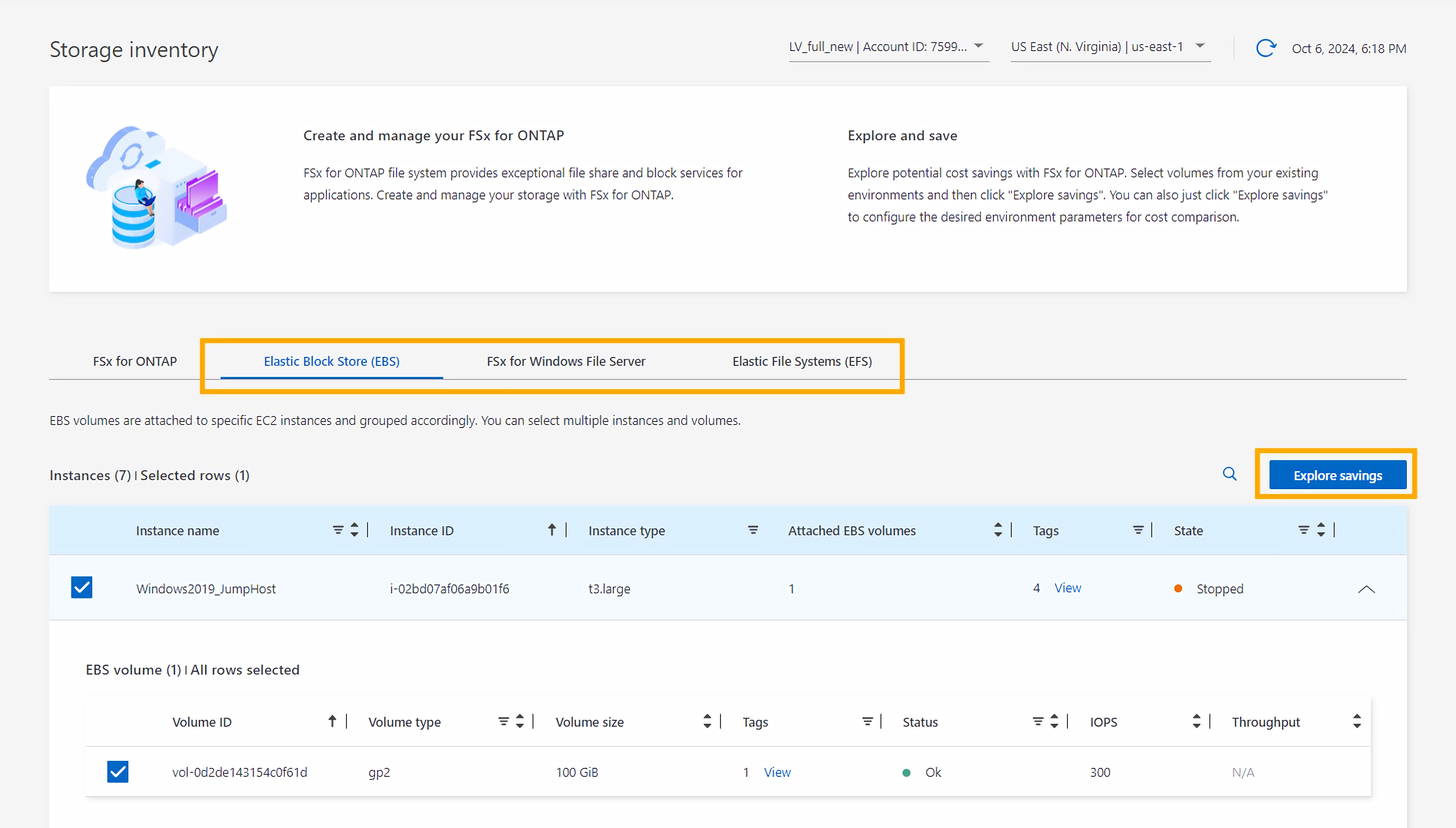Click the sort stepper on Volume size column
This screenshot has width=1456, height=828.
(x=706, y=721)
